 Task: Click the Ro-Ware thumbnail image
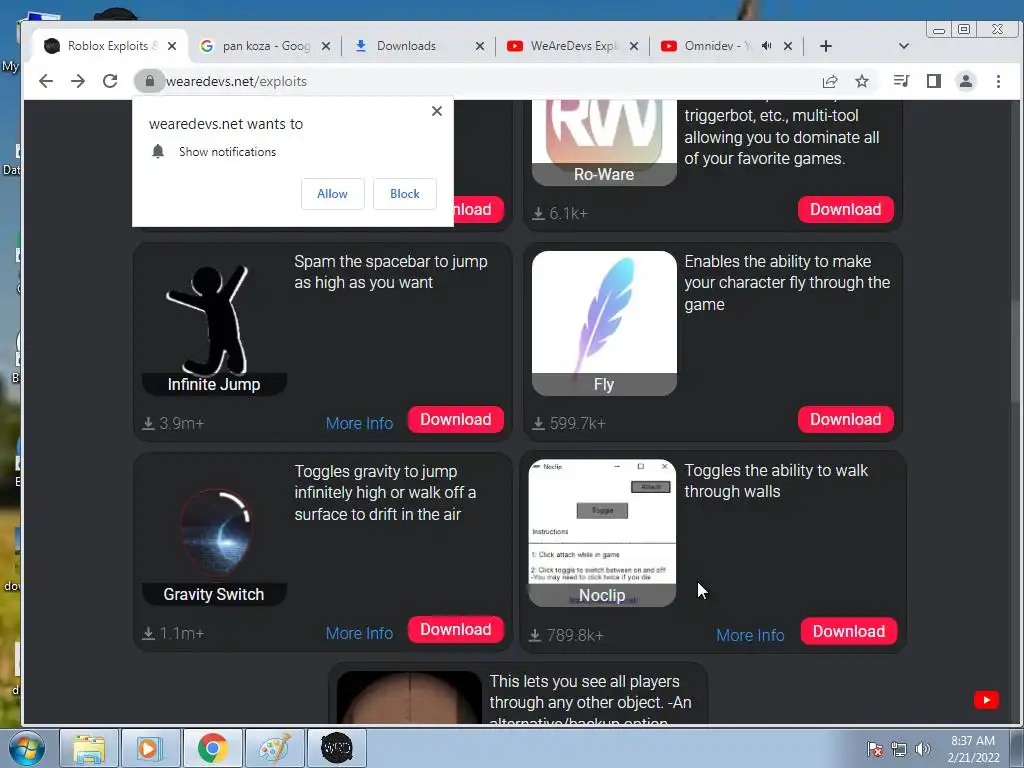[604, 142]
